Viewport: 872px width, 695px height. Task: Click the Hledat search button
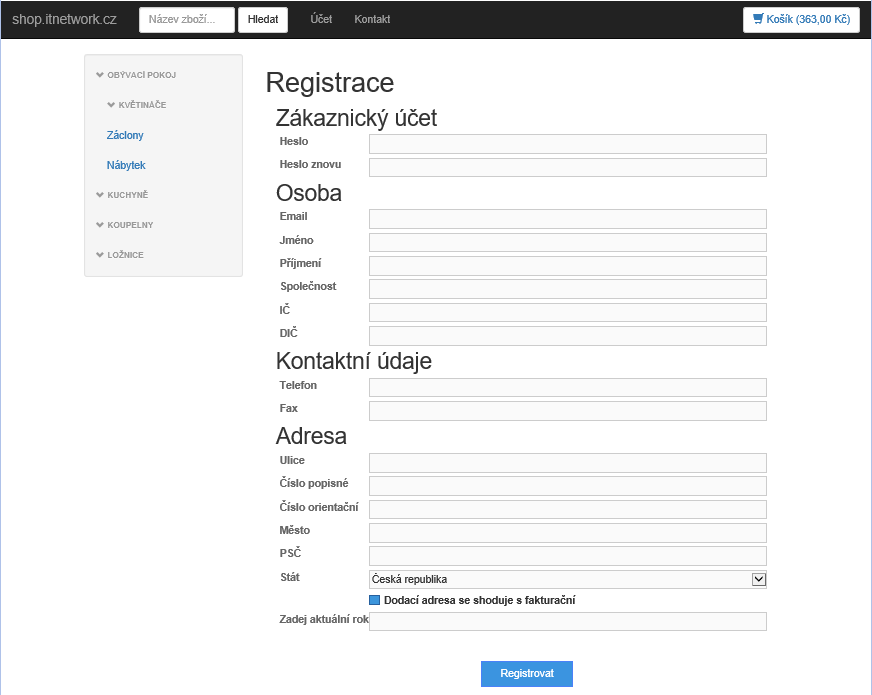(262, 19)
